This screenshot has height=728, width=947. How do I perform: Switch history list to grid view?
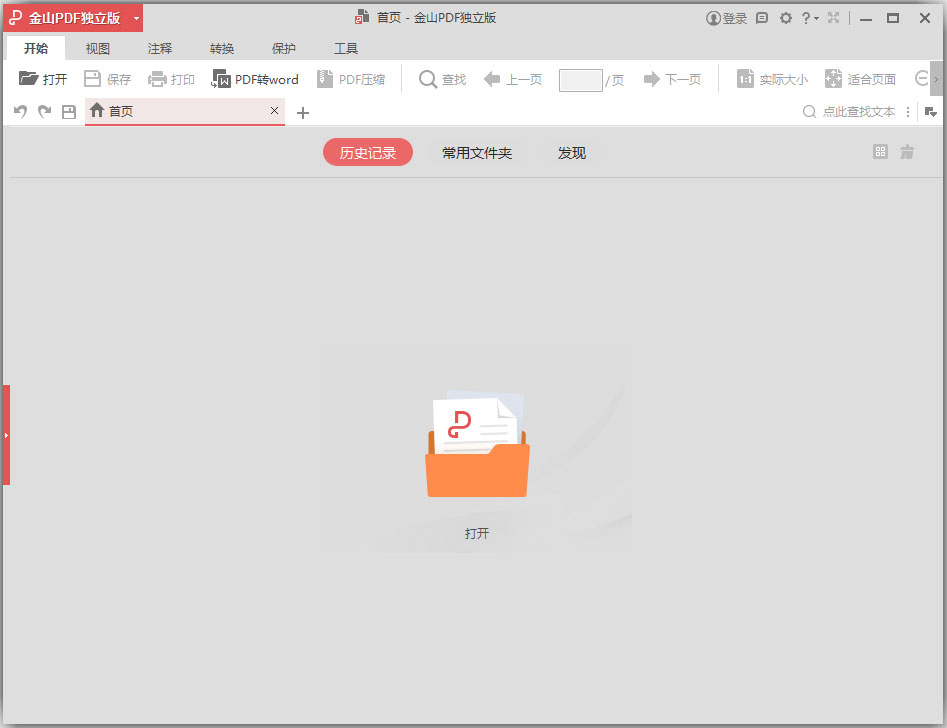(881, 152)
